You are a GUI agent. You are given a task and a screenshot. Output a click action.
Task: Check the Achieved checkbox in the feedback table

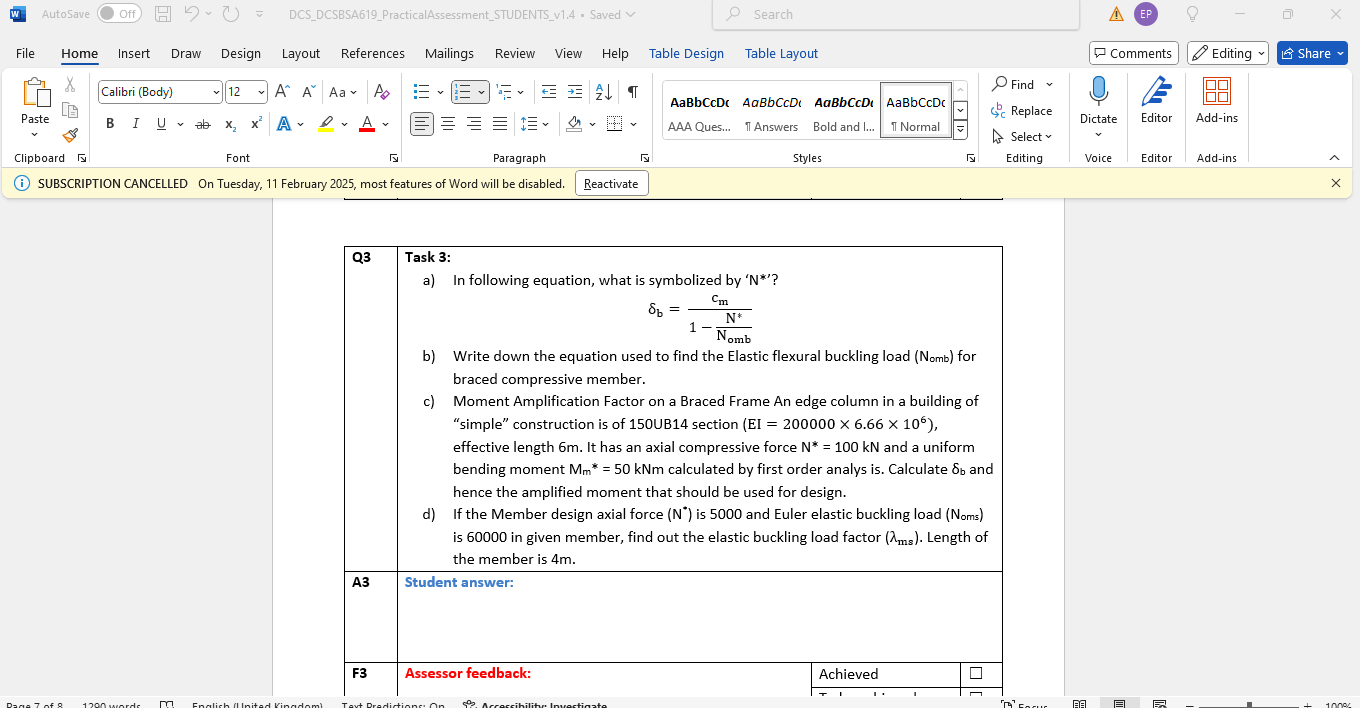point(975,673)
